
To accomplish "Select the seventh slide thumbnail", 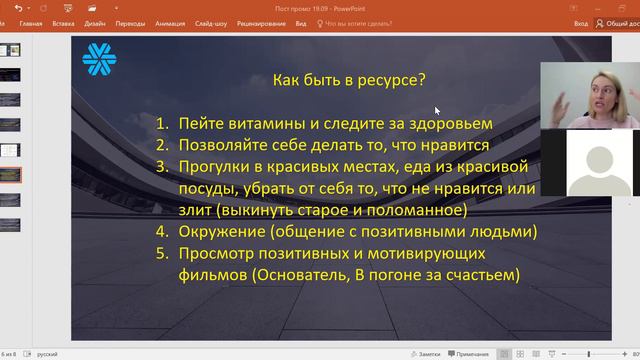I will (x=10, y=200).
